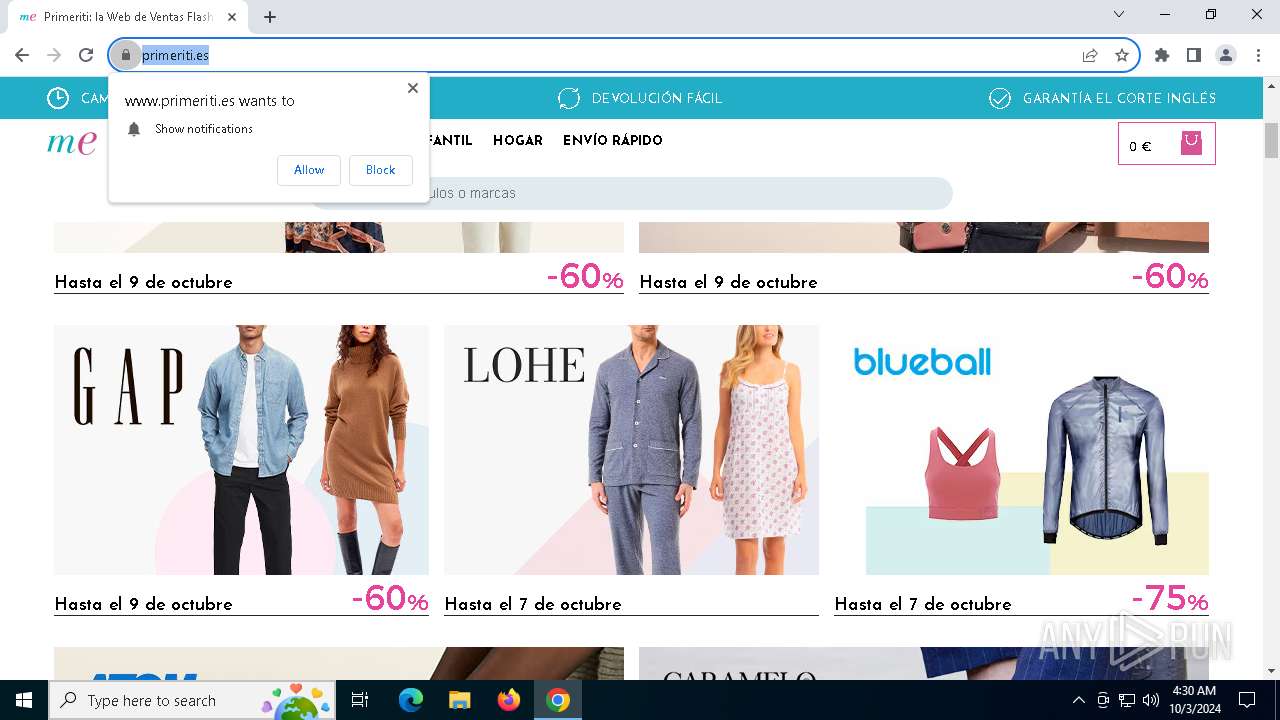The image size is (1280, 720).
Task: Open the Chrome side panel icon
Action: pyautogui.click(x=1194, y=55)
